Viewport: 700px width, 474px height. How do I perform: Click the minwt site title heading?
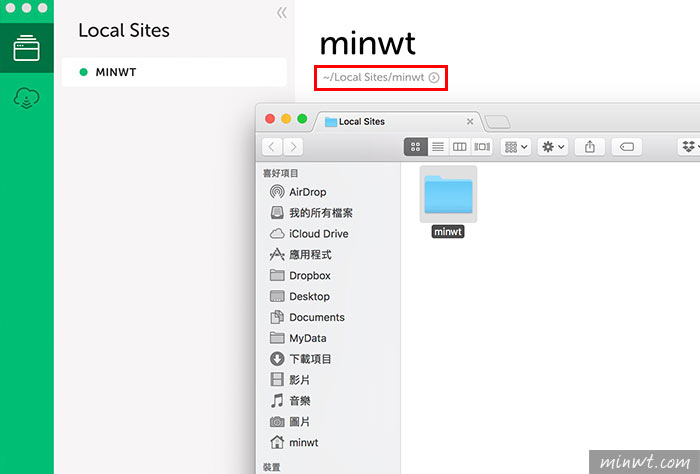[367, 44]
